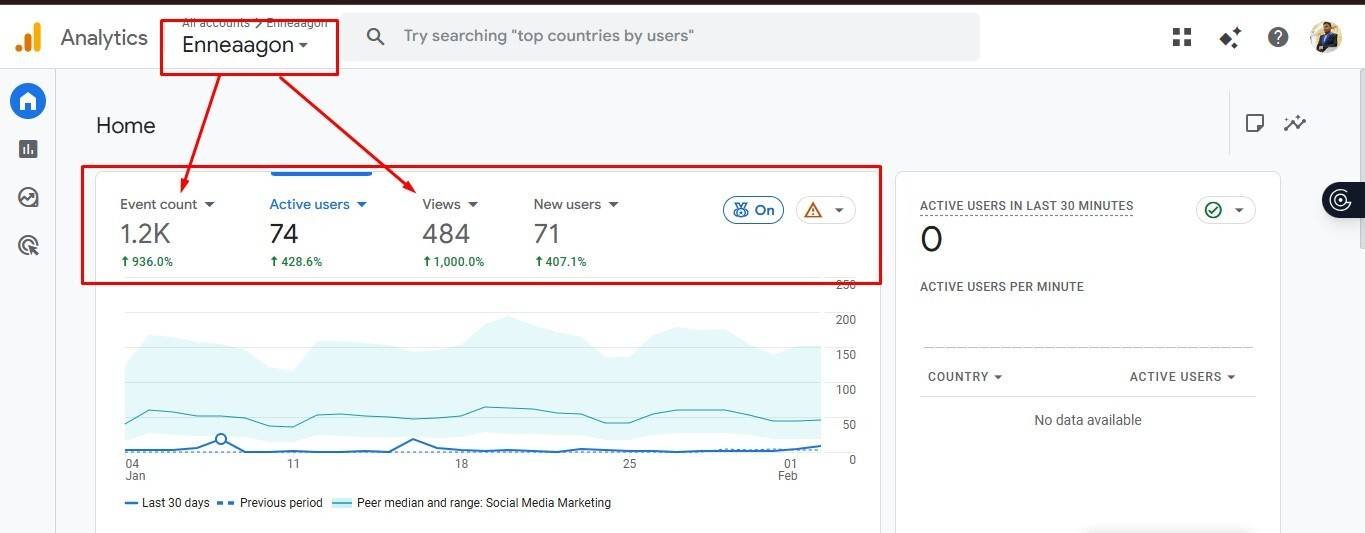
Task: Click the Previous period legend entry
Action: (x=270, y=503)
